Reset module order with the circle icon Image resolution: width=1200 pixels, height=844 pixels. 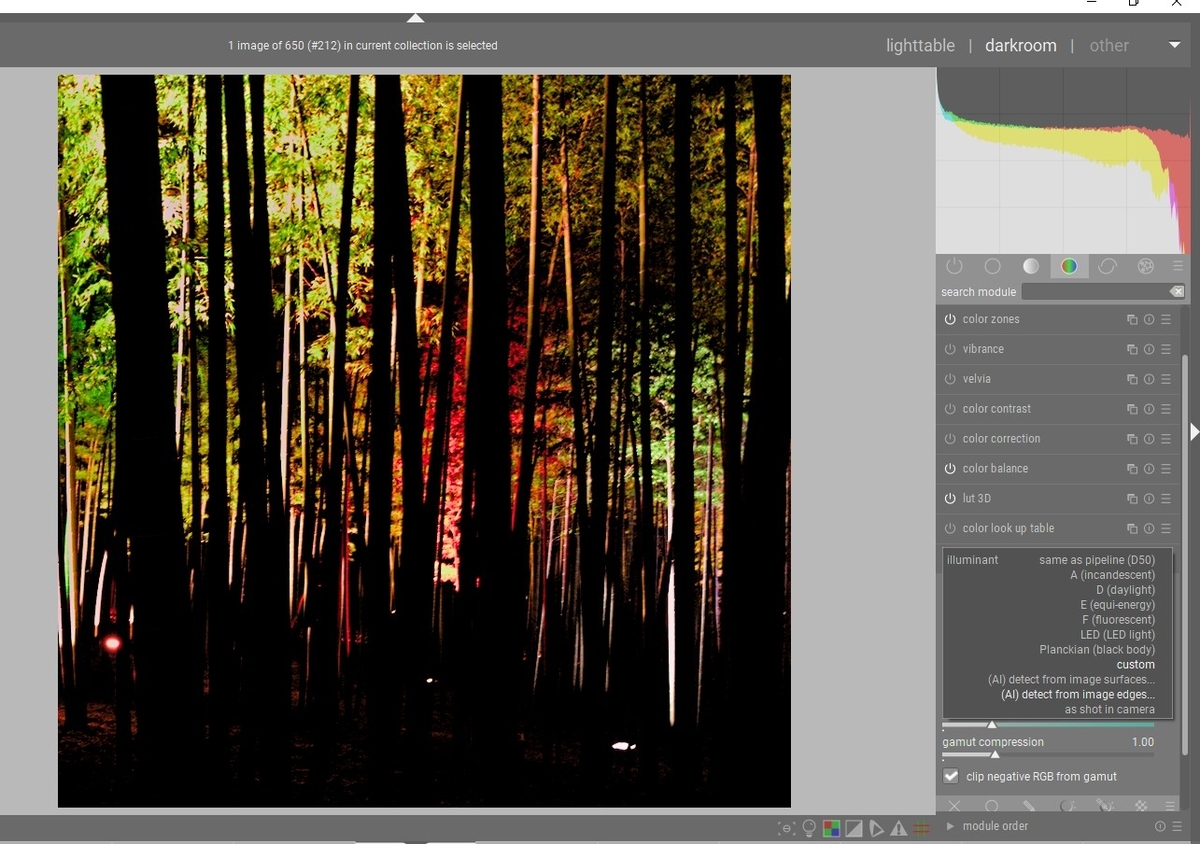(1160, 826)
